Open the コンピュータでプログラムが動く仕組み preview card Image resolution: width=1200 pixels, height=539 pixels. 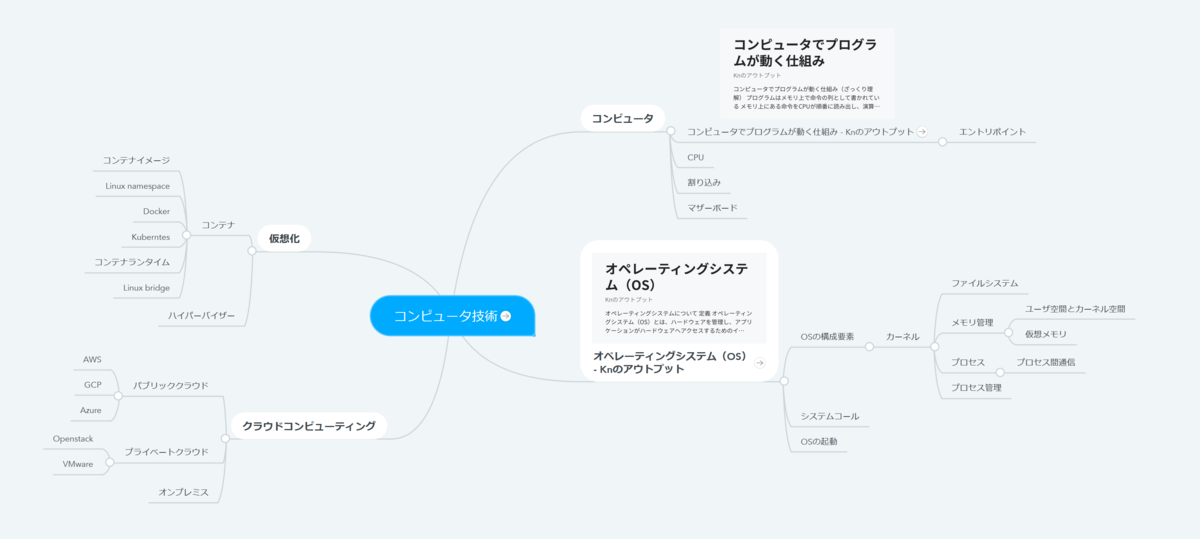click(x=806, y=73)
